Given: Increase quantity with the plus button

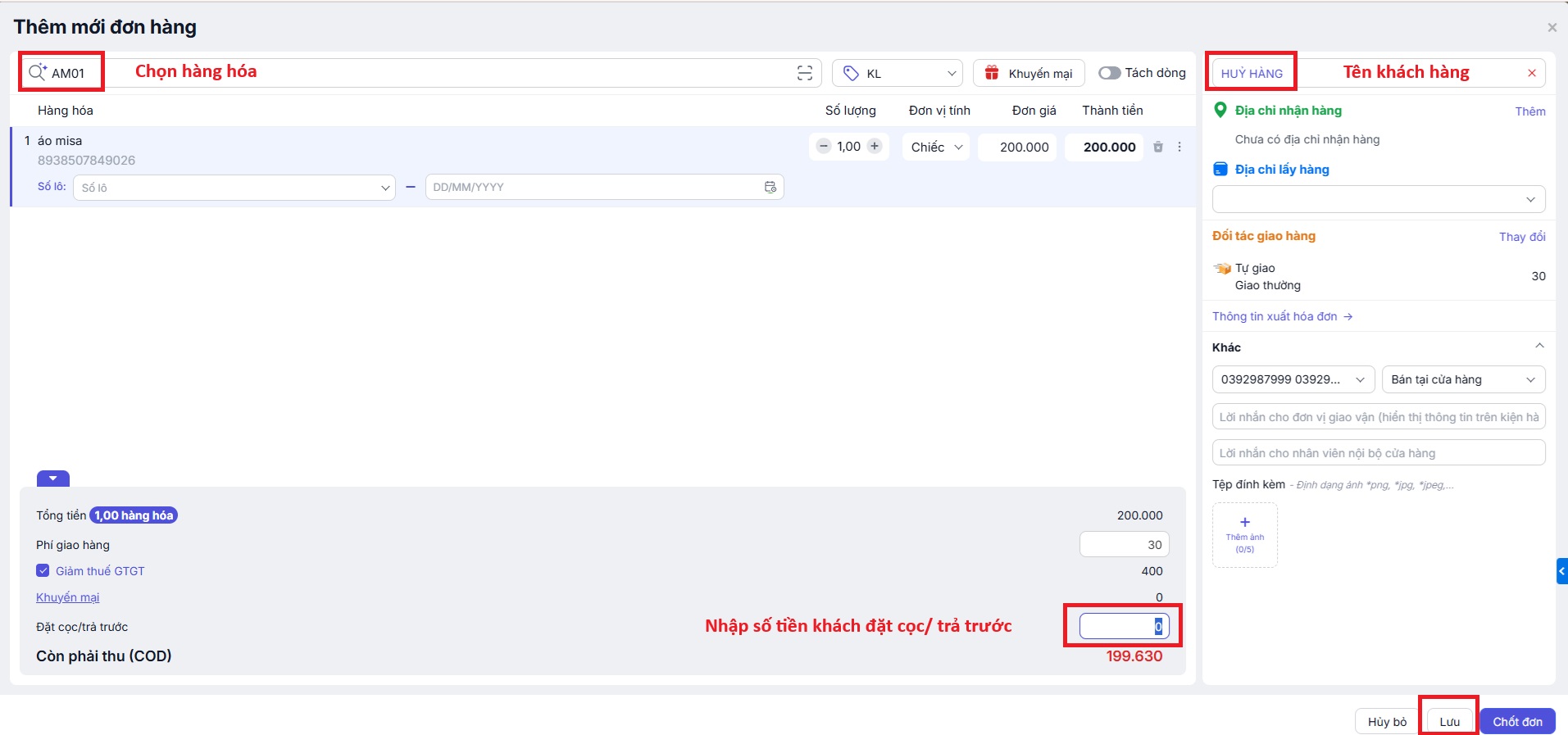Looking at the screenshot, I should [x=875, y=147].
